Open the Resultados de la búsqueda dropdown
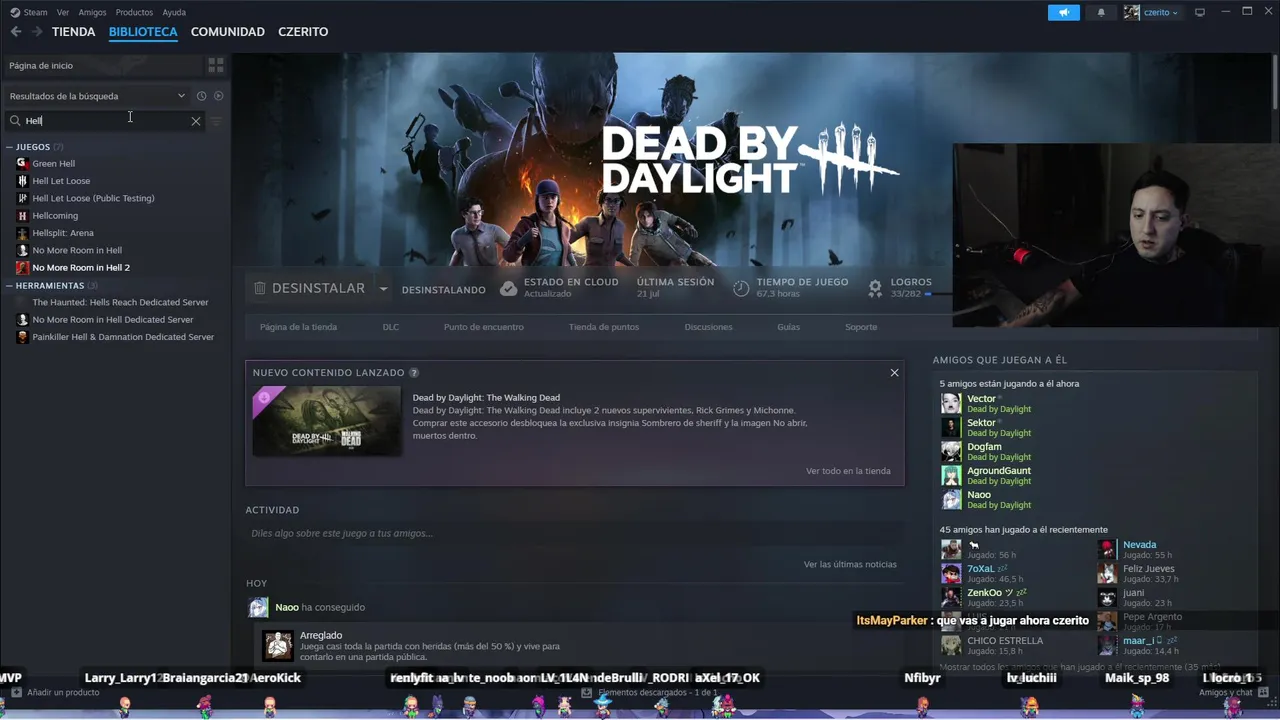Image resolution: width=1280 pixels, height=720 pixels. pyautogui.click(x=97, y=96)
